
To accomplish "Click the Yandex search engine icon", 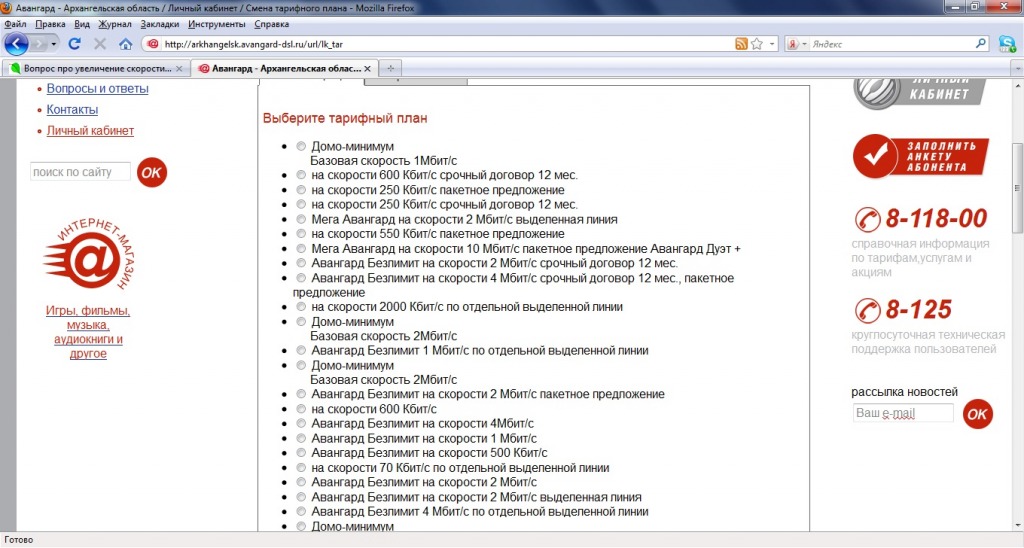I will click(x=792, y=44).
